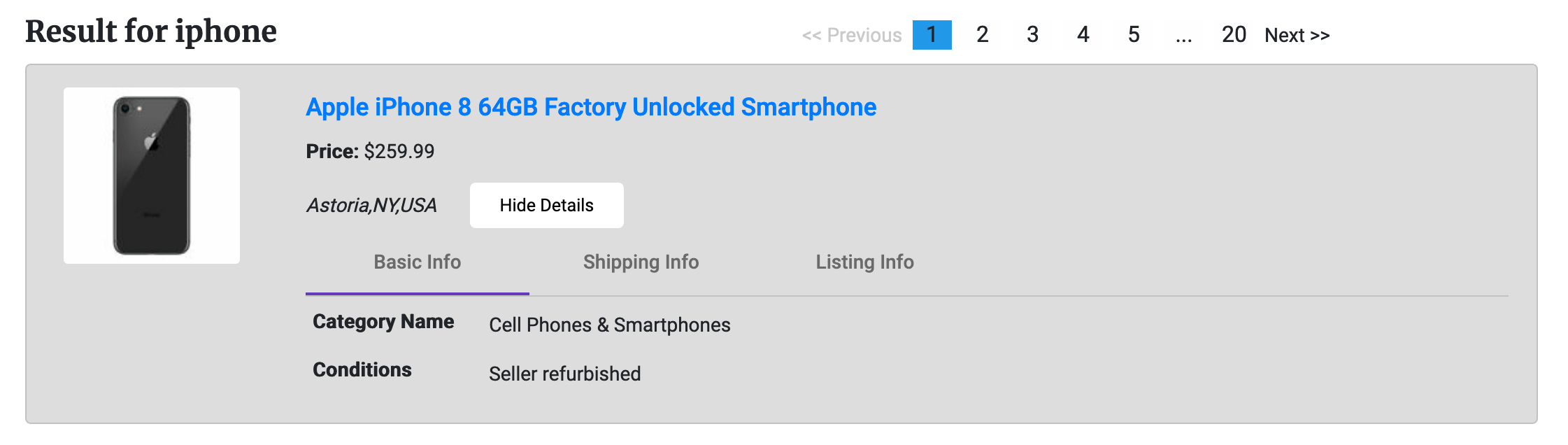The image size is (1568, 445).
Task: Open results page 5
Action: [x=1134, y=35]
